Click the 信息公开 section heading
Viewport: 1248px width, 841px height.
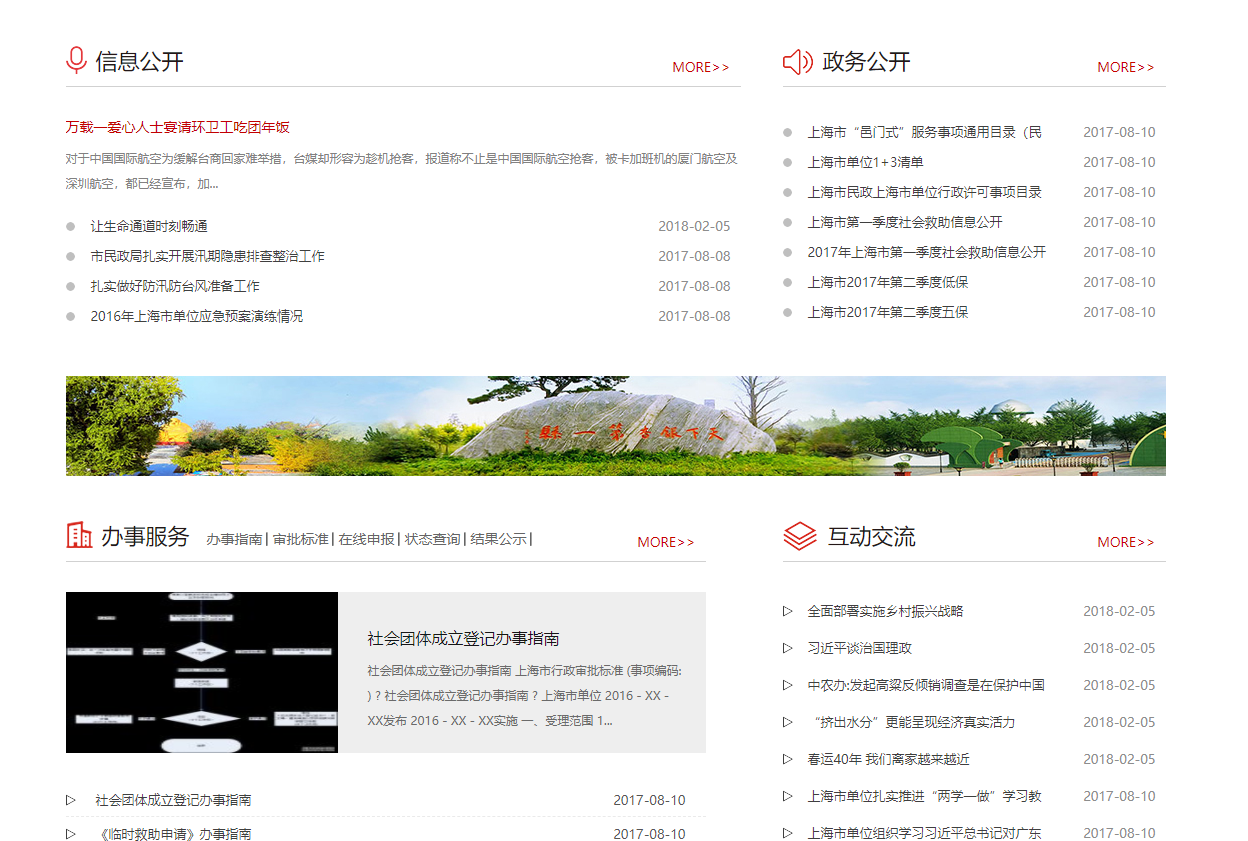pos(140,62)
